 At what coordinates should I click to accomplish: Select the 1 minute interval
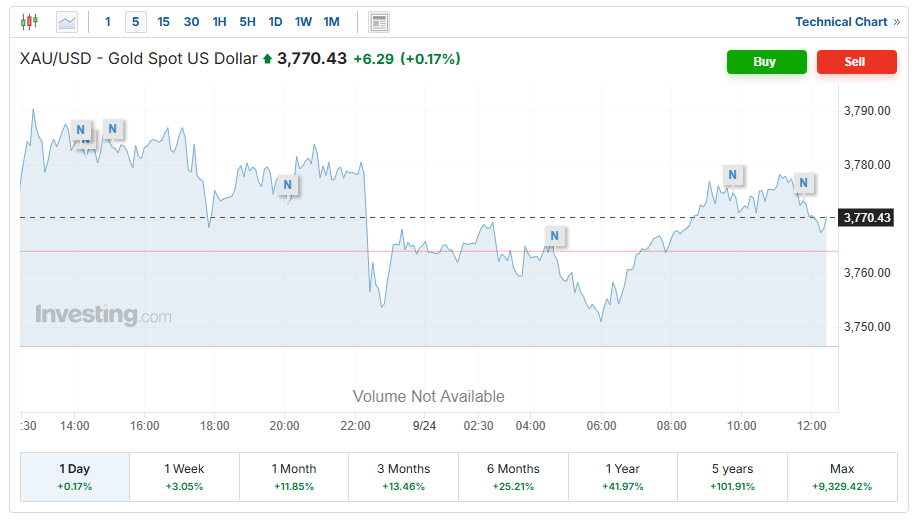pos(108,22)
